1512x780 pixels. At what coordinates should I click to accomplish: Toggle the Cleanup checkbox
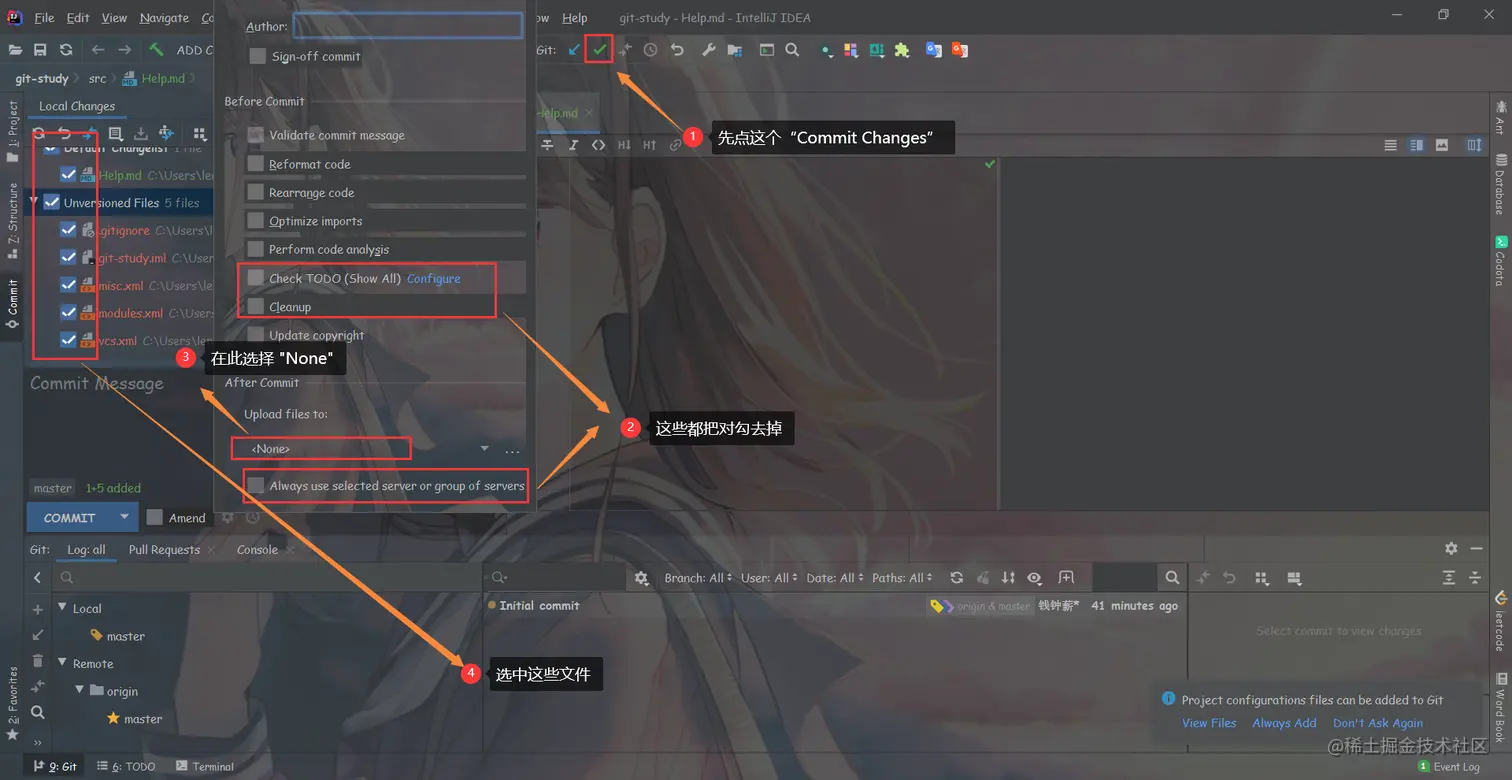click(x=255, y=306)
